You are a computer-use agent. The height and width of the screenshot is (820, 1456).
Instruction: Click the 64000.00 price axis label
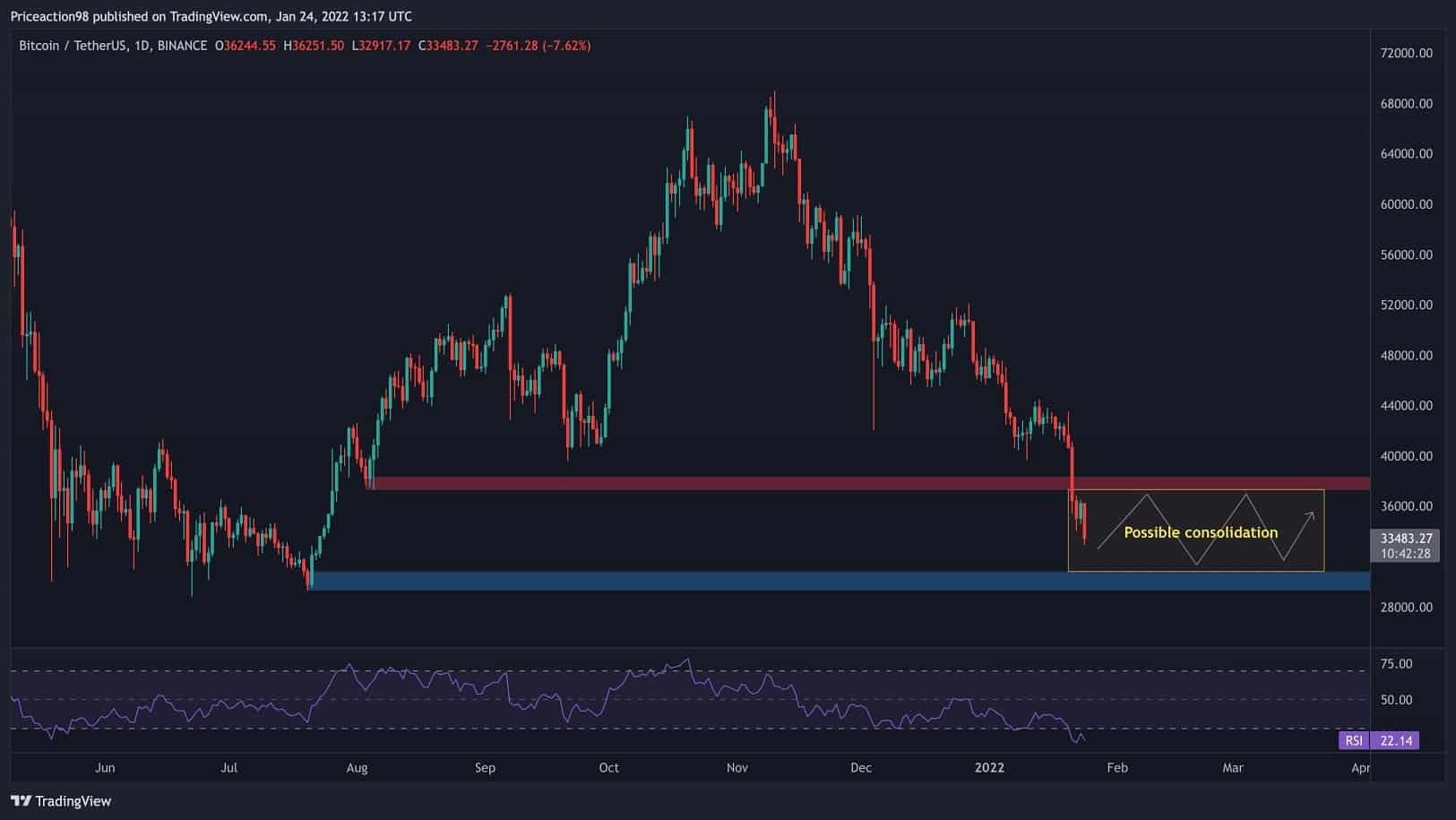tap(1407, 153)
